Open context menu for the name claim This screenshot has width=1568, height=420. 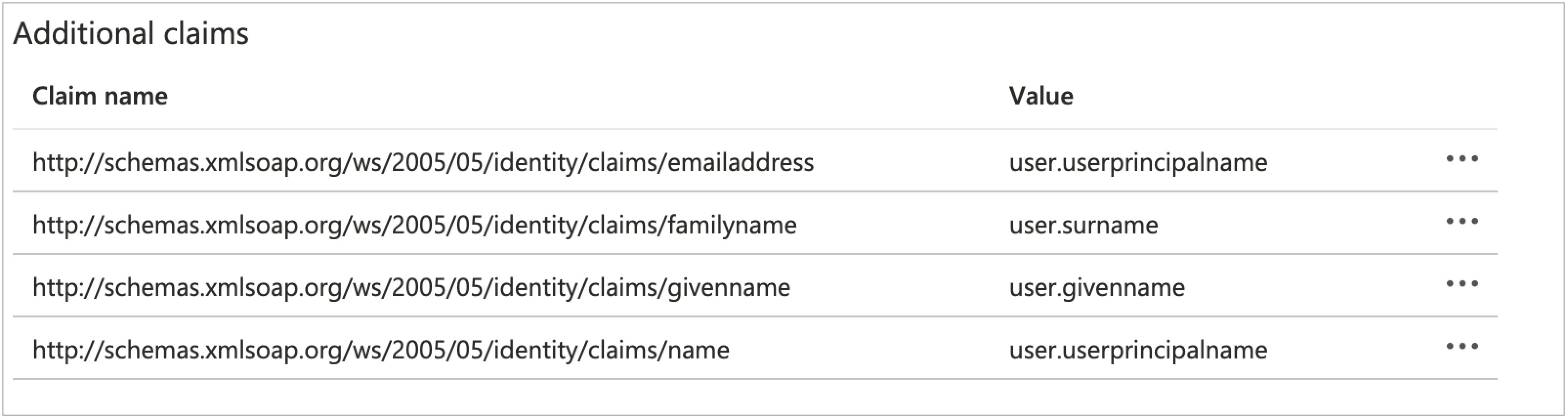1462,347
